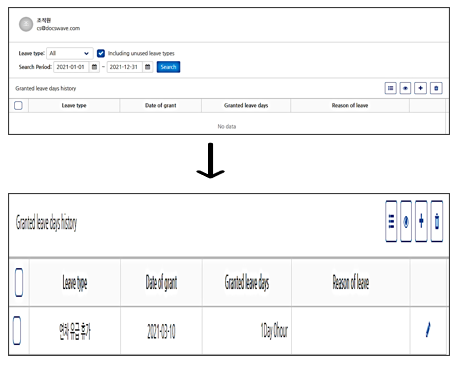Open calendar picker for end date
Viewport: 459px width, 372px height.
point(148,67)
